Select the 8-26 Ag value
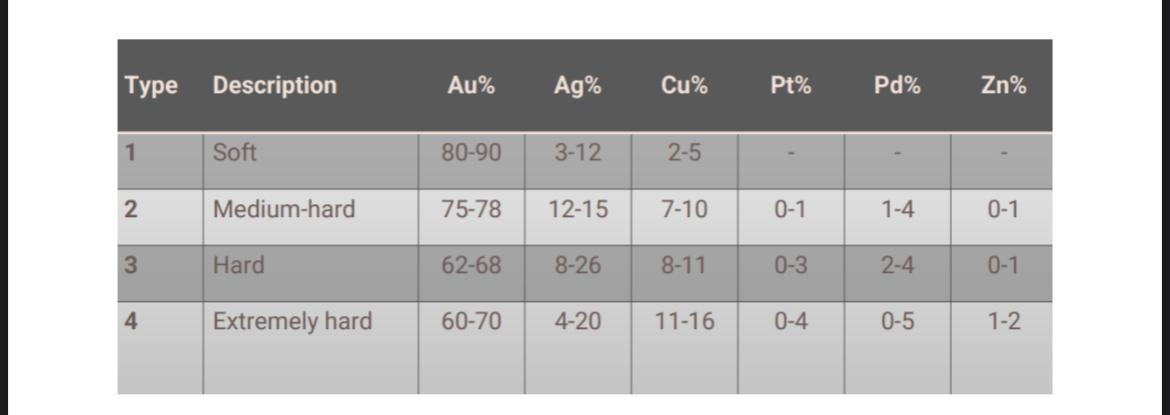The height and width of the screenshot is (415, 1170). point(578,265)
